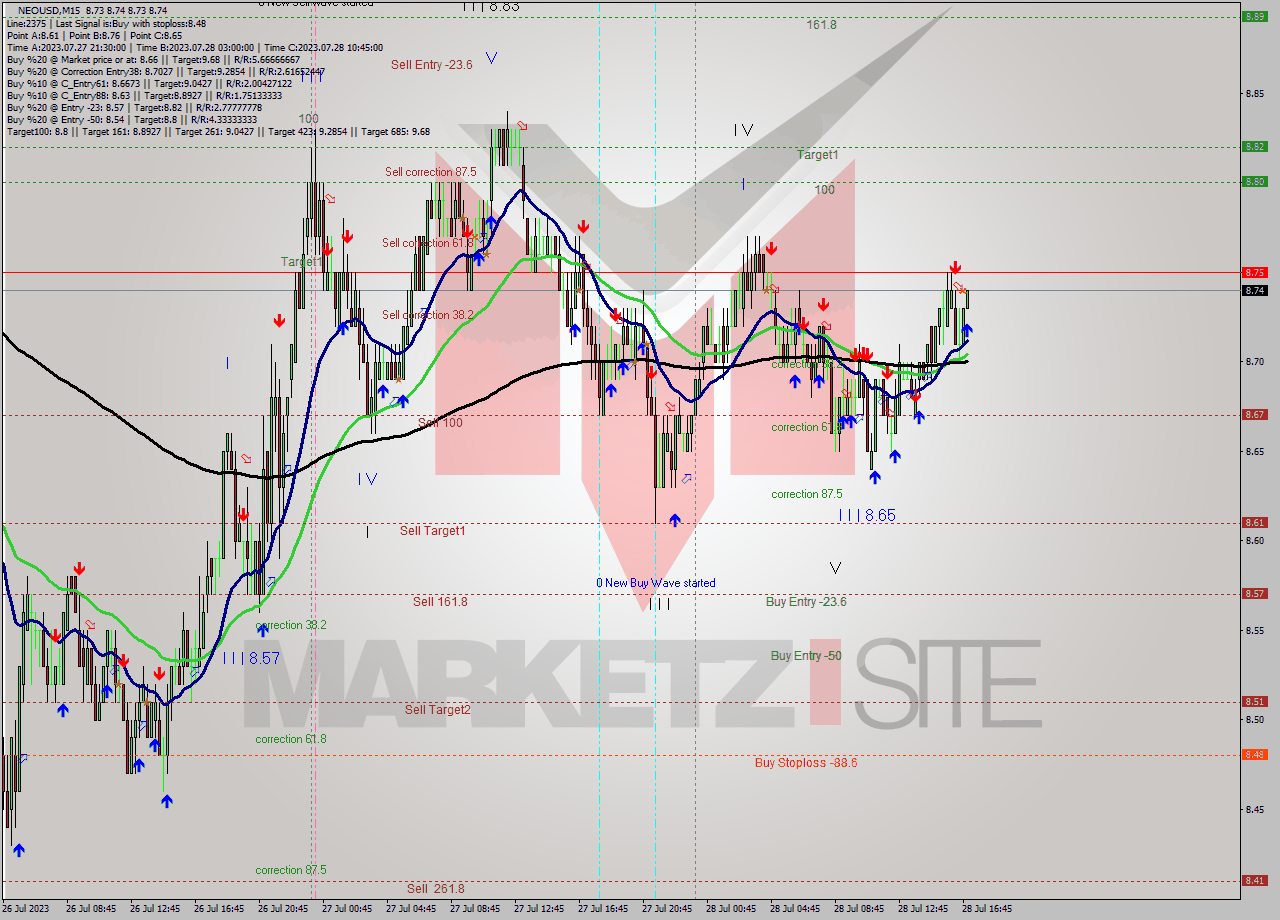Click the green '161.8' target label
This screenshot has height=920, width=1280.
821,25
